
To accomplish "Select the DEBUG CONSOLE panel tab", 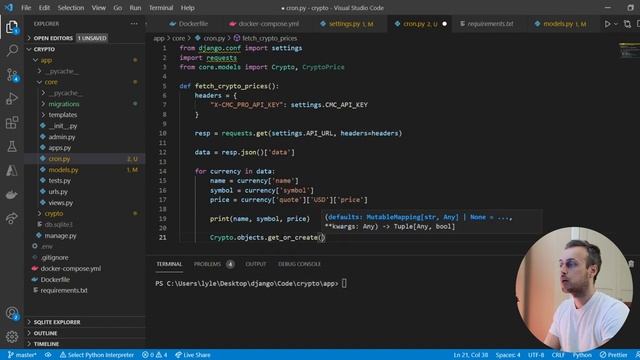I will point(299,264).
